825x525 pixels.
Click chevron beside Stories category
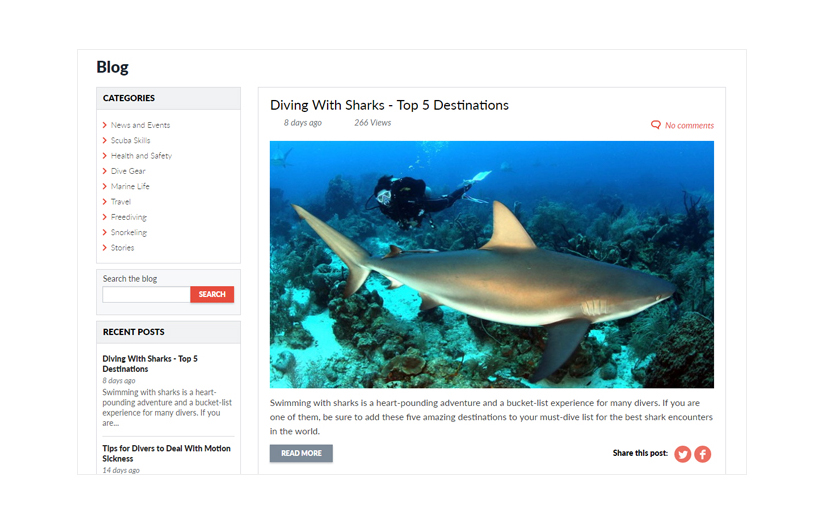(x=105, y=247)
